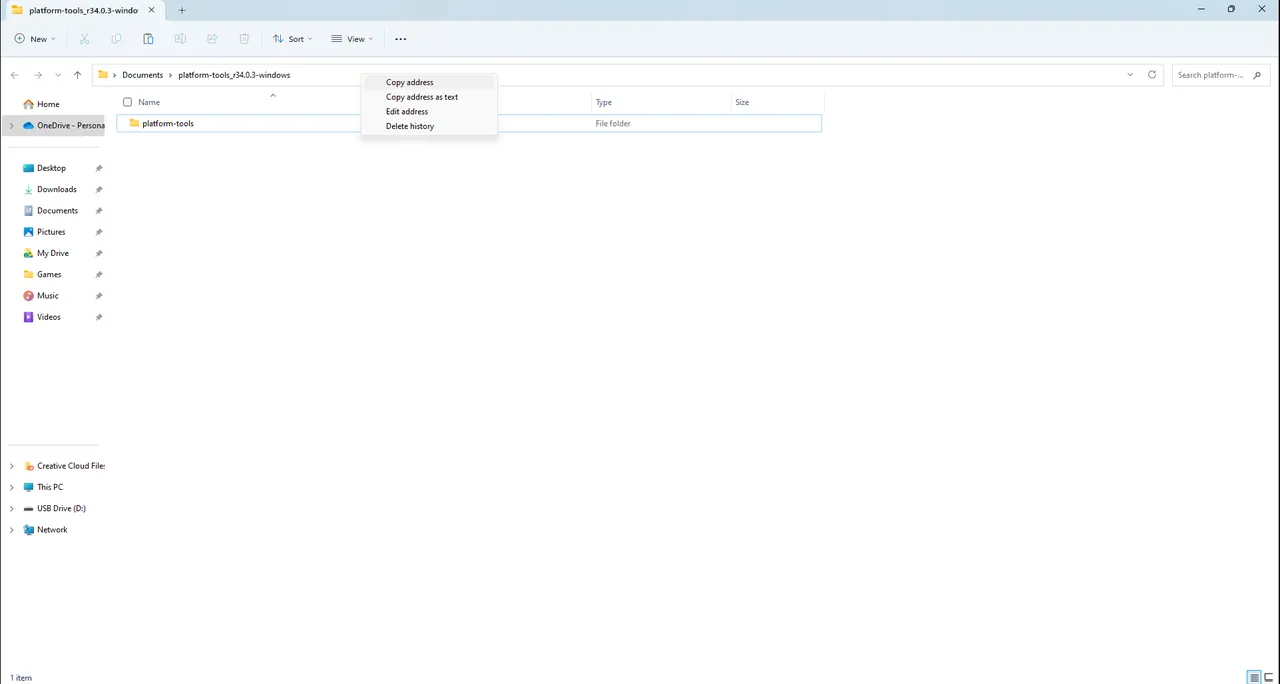Expand the This PC tree node
The height and width of the screenshot is (684, 1280).
(12, 487)
